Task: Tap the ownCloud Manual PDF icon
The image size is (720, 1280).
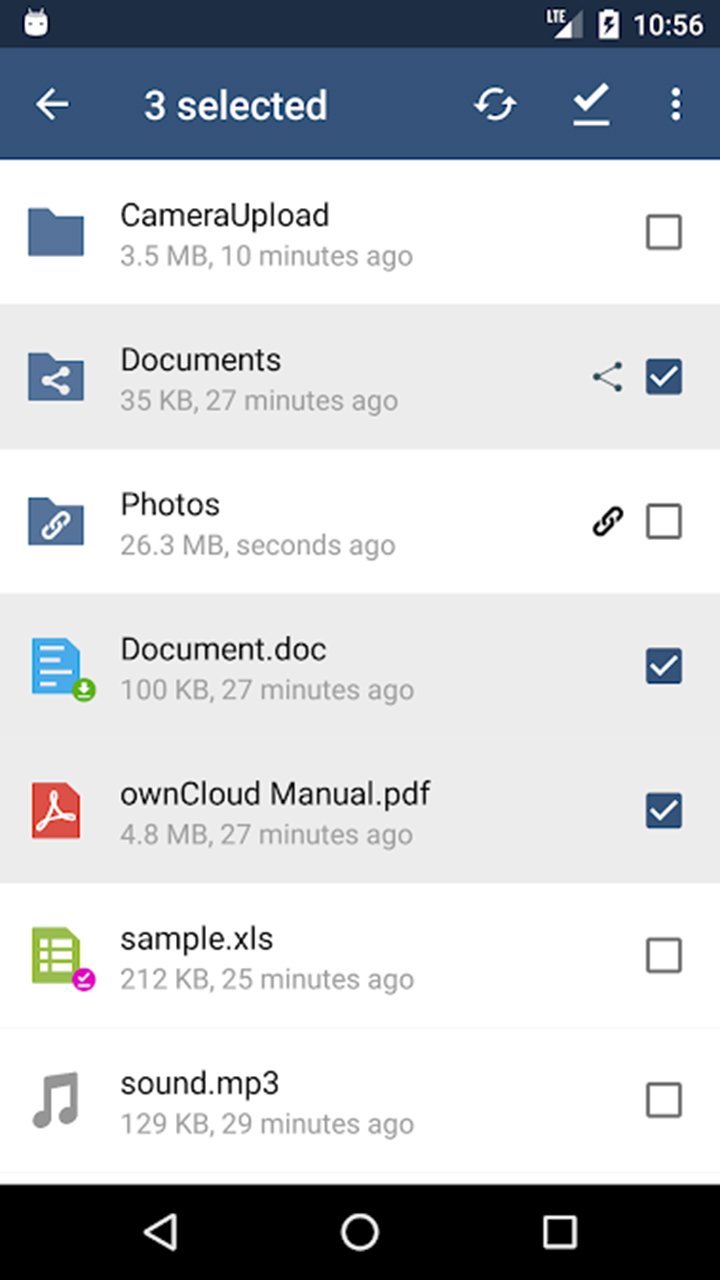Action: click(56, 811)
